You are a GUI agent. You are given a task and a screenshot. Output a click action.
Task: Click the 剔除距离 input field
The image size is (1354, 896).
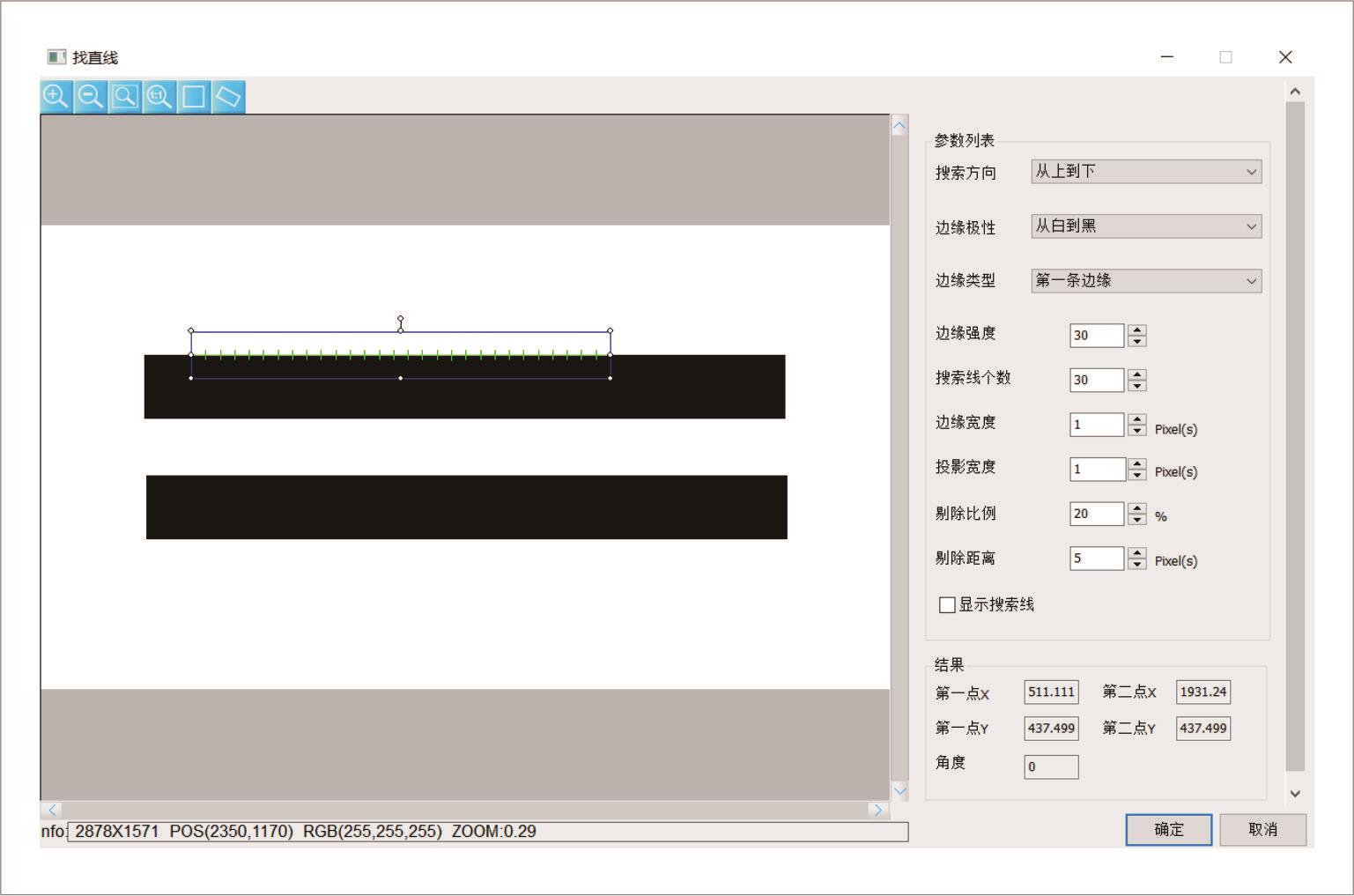coord(1096,559)
